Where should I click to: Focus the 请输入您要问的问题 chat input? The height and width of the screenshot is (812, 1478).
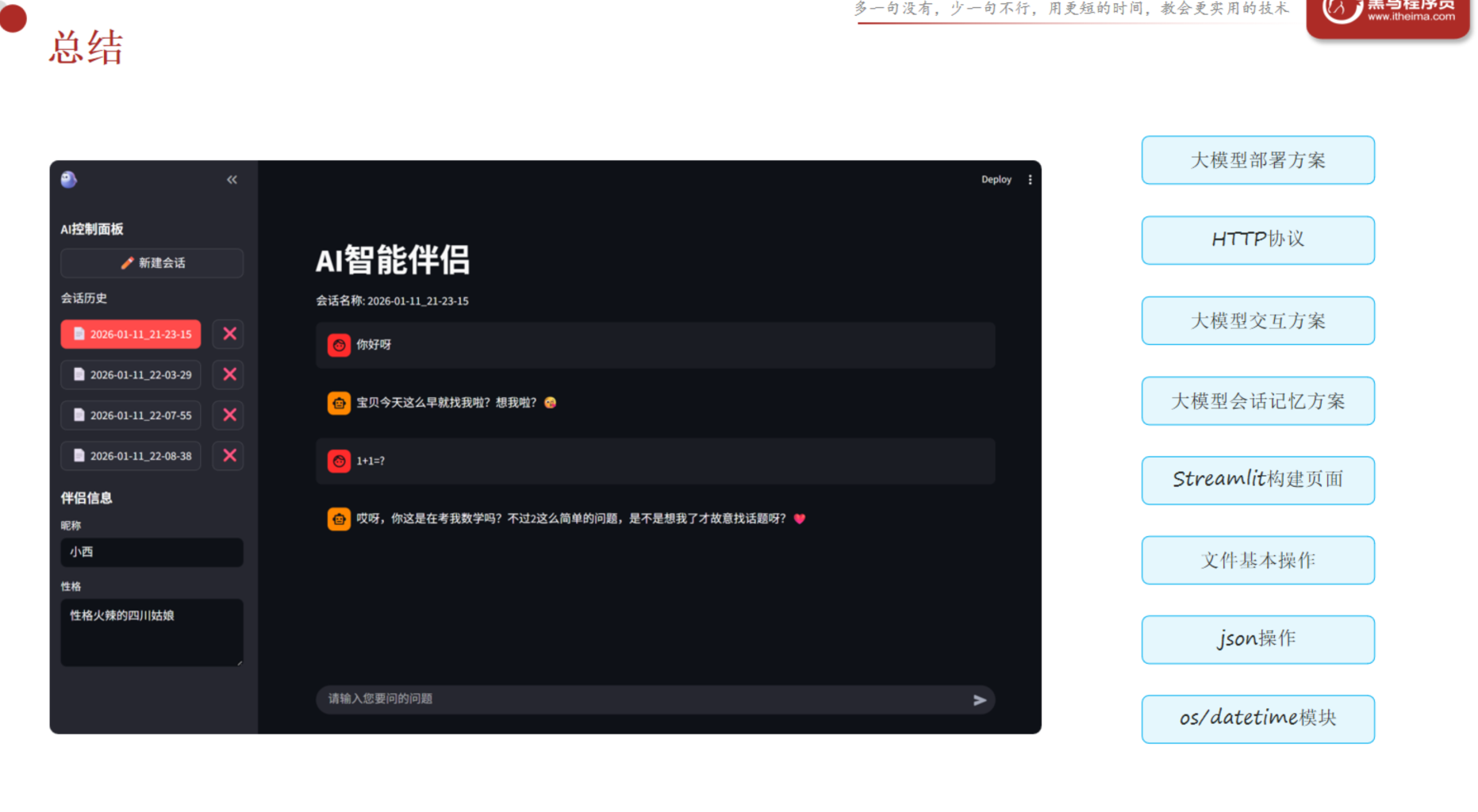click(655, 699)
